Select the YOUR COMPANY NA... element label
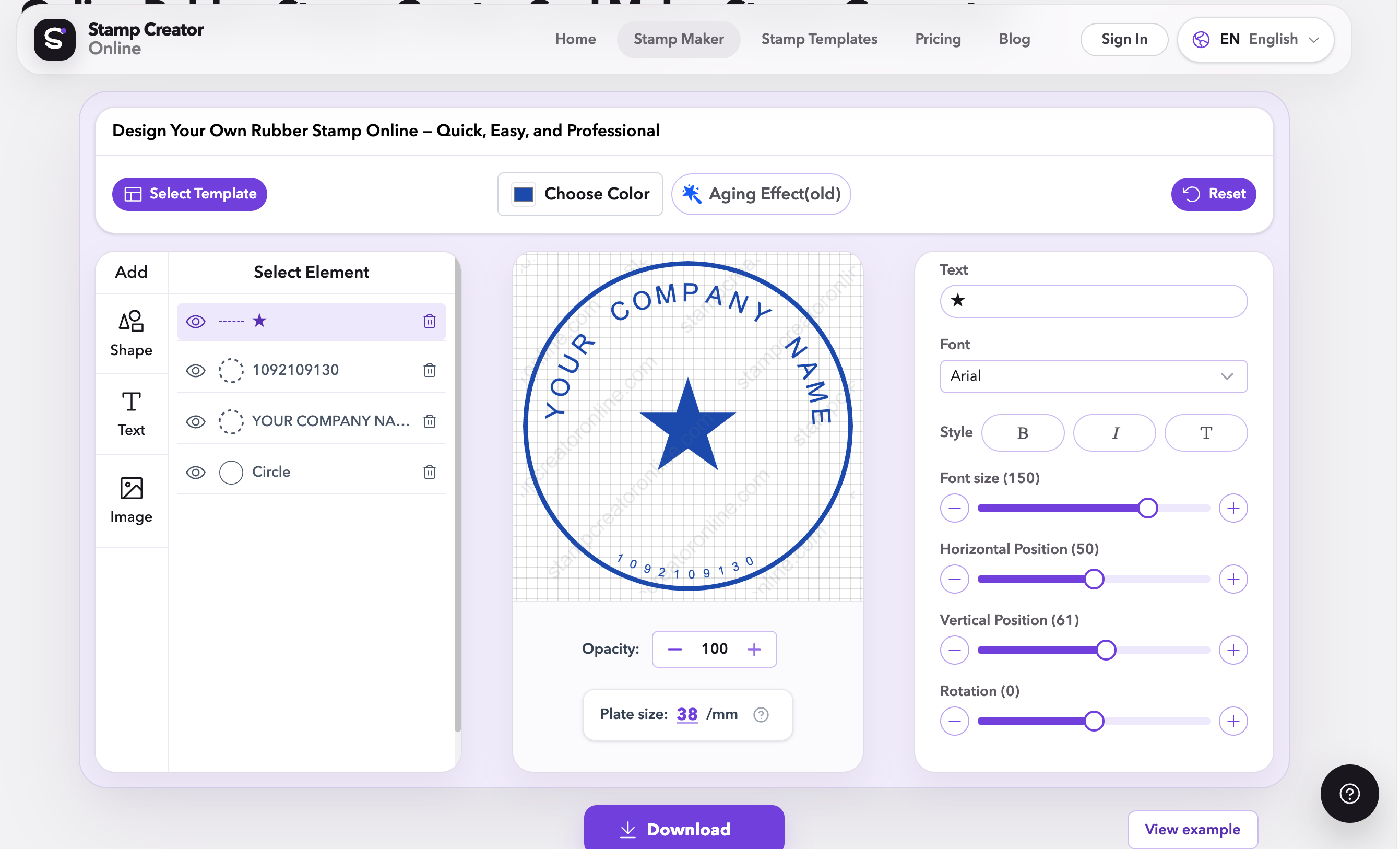1400x849 pixels. (x=330, y=421)
